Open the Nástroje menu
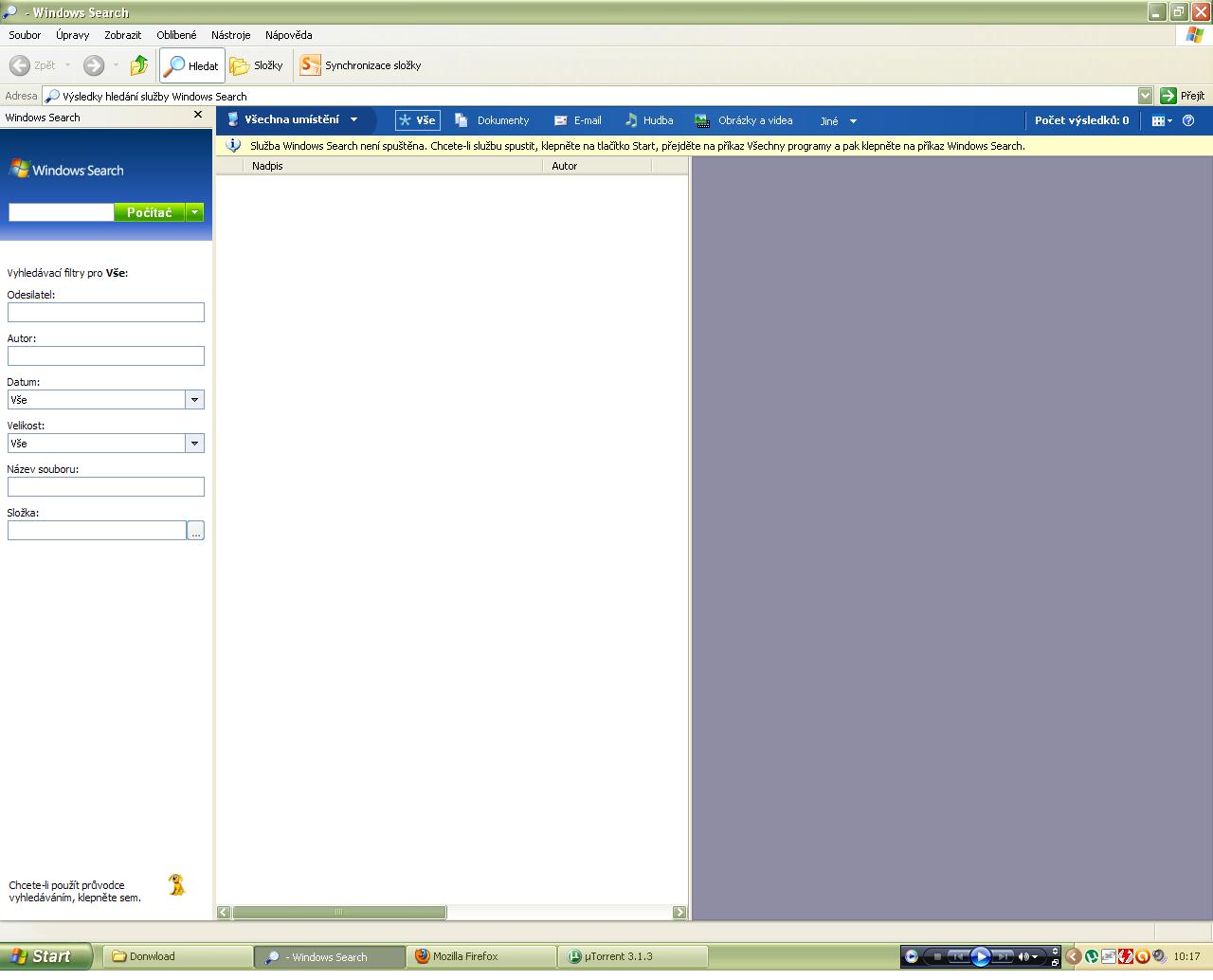The height and width of the screenshot is (980, 1213). click(231, 35)
